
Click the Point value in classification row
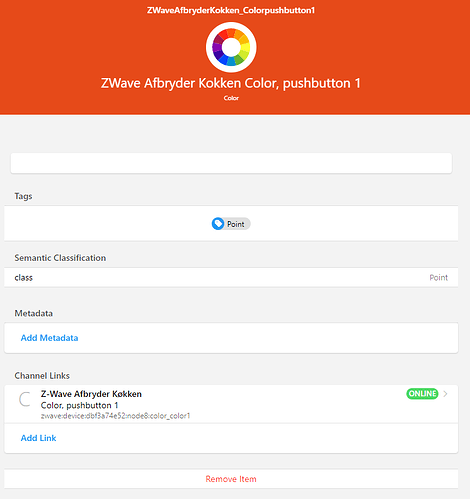tap(438, 277)
